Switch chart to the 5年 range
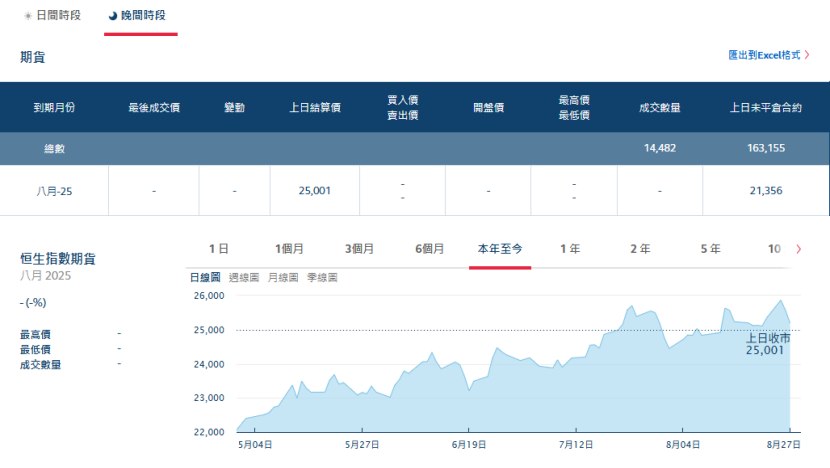 (710, 249)
